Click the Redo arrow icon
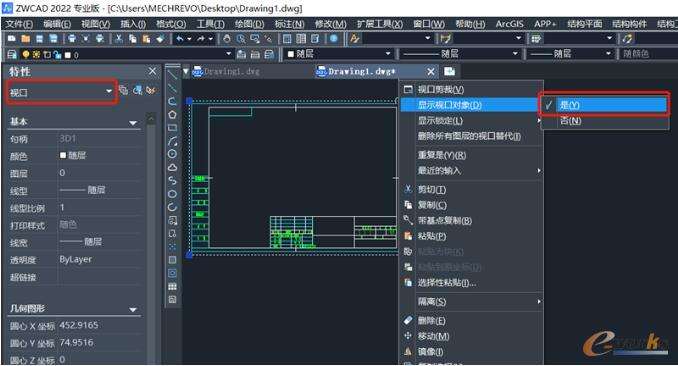The height and width of the screenshot is (366, 678). 201,39
